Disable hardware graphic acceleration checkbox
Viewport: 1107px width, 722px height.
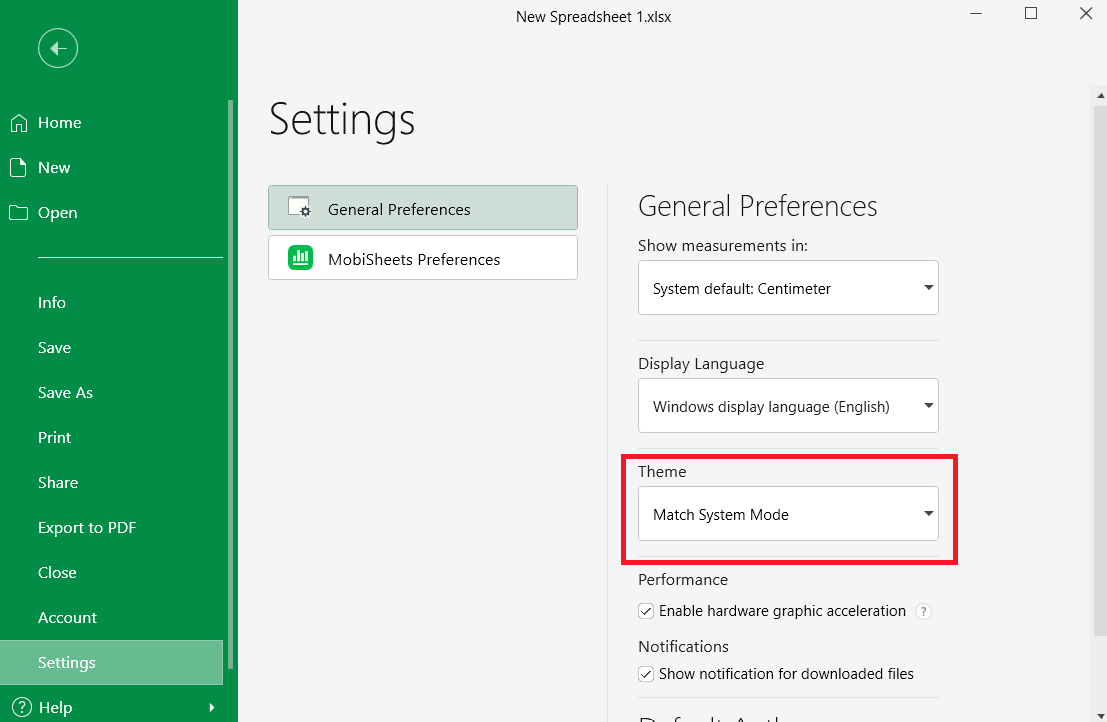coord(646,611)
